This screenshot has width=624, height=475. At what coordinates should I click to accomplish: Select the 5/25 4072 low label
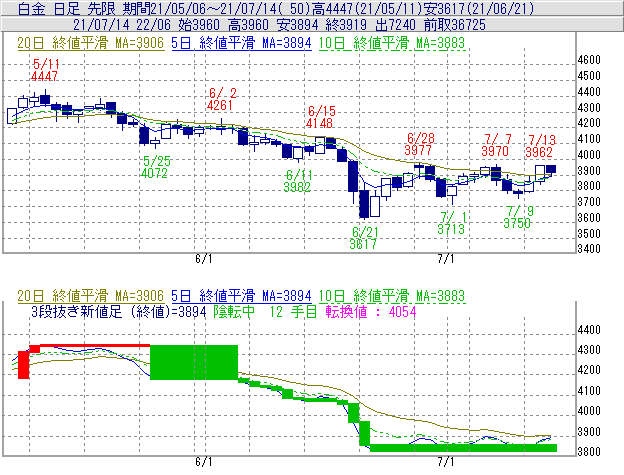[155, 167]
